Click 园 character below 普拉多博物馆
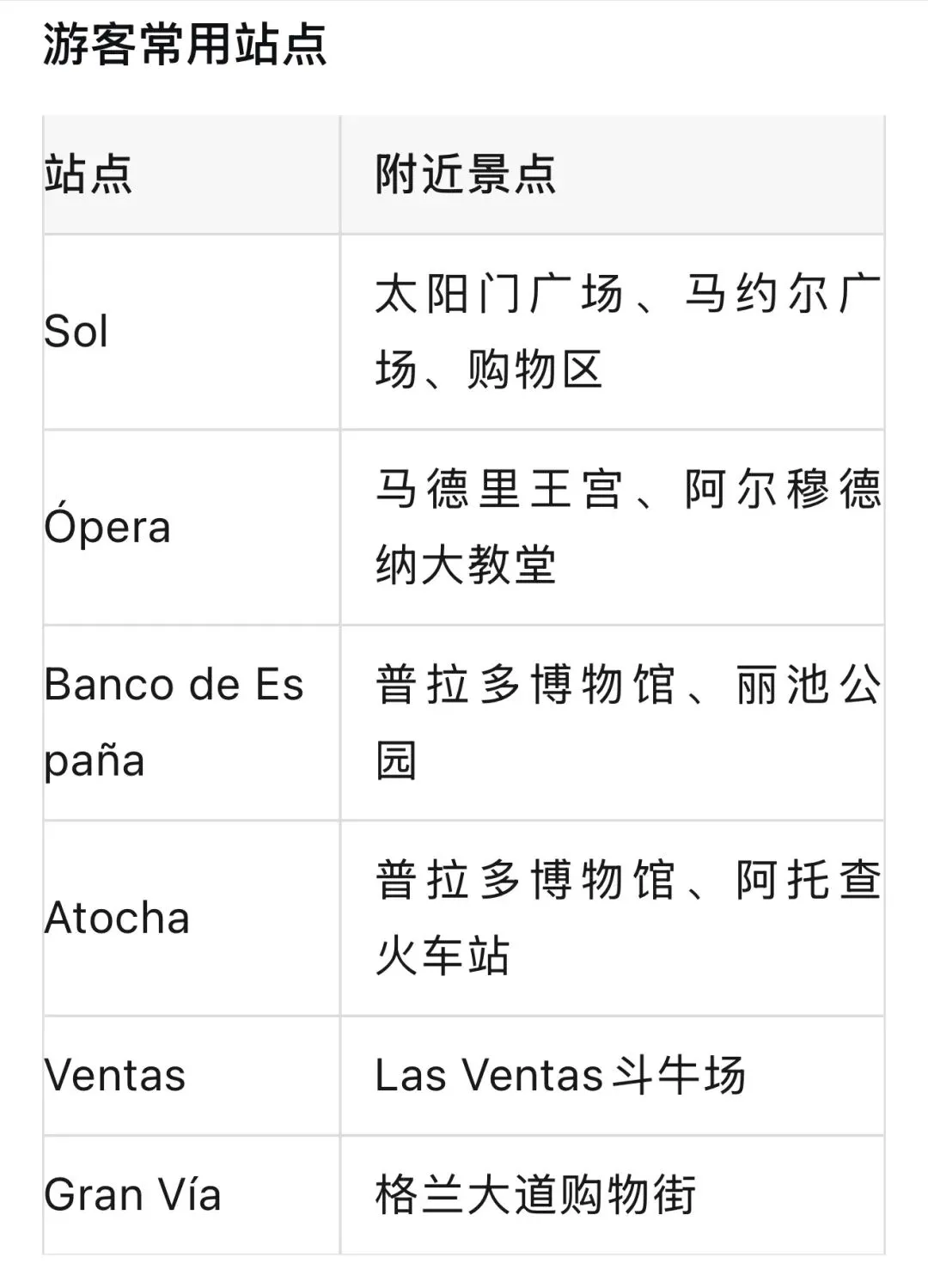Viewport: 928px width, 1288px height. click(396, 761)
